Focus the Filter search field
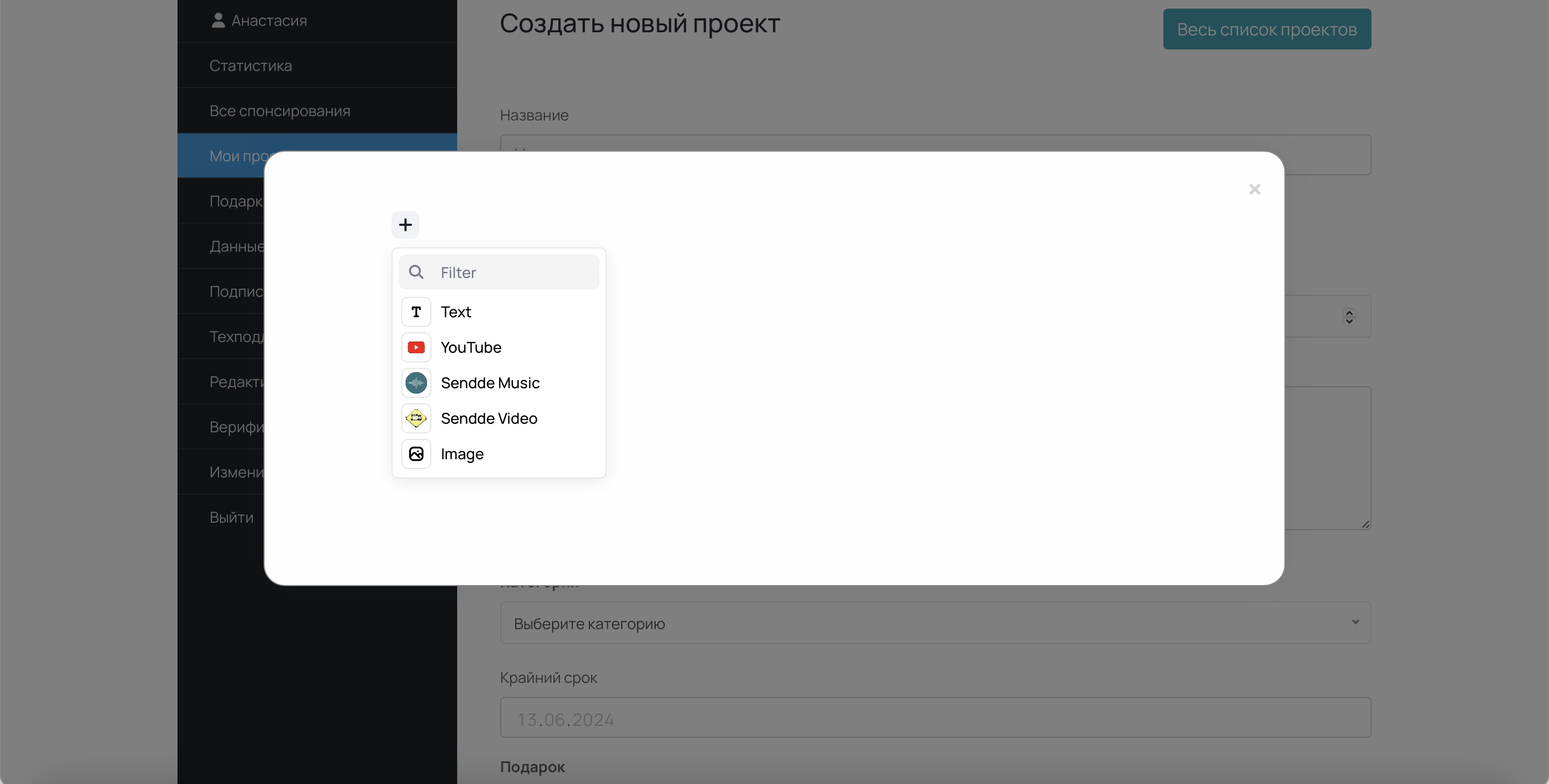 (499, 272)
